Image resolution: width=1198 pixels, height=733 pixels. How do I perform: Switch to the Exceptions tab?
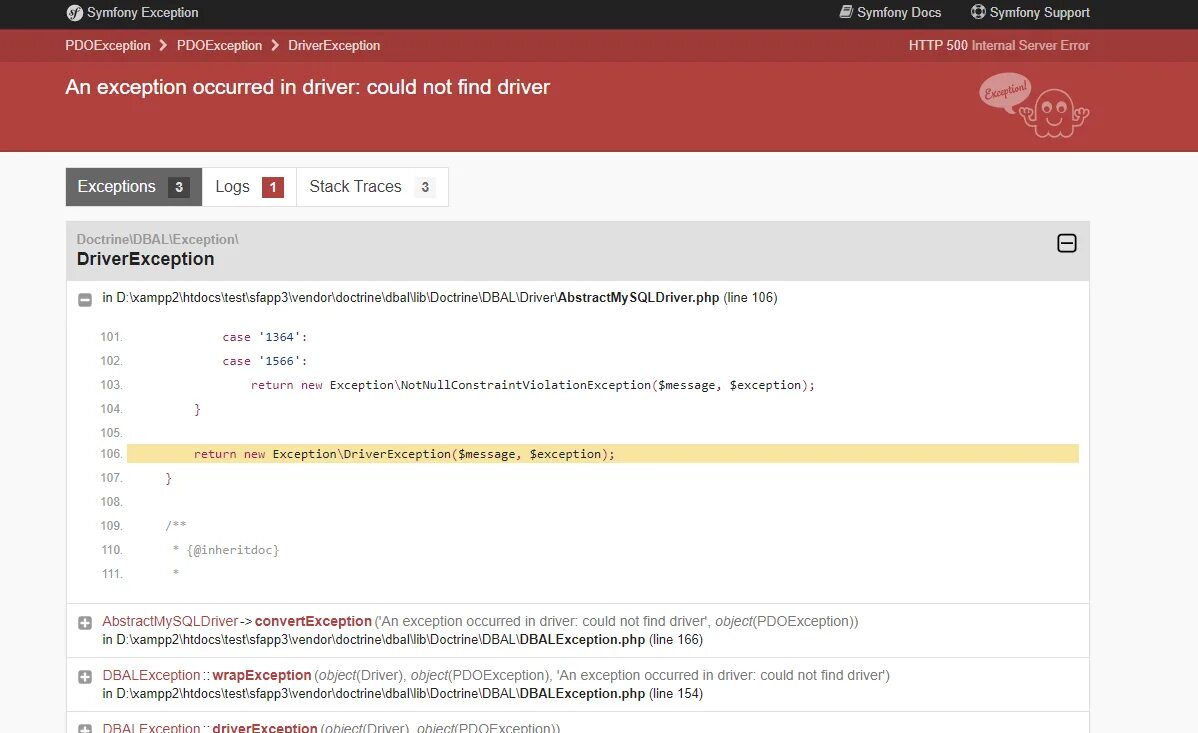[134, 186]
